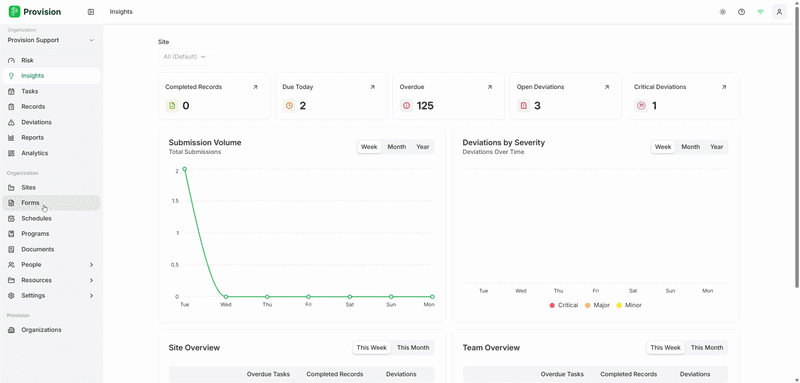Go to Risk page label
Screen dimensions: 800x383
coord(27,61)
